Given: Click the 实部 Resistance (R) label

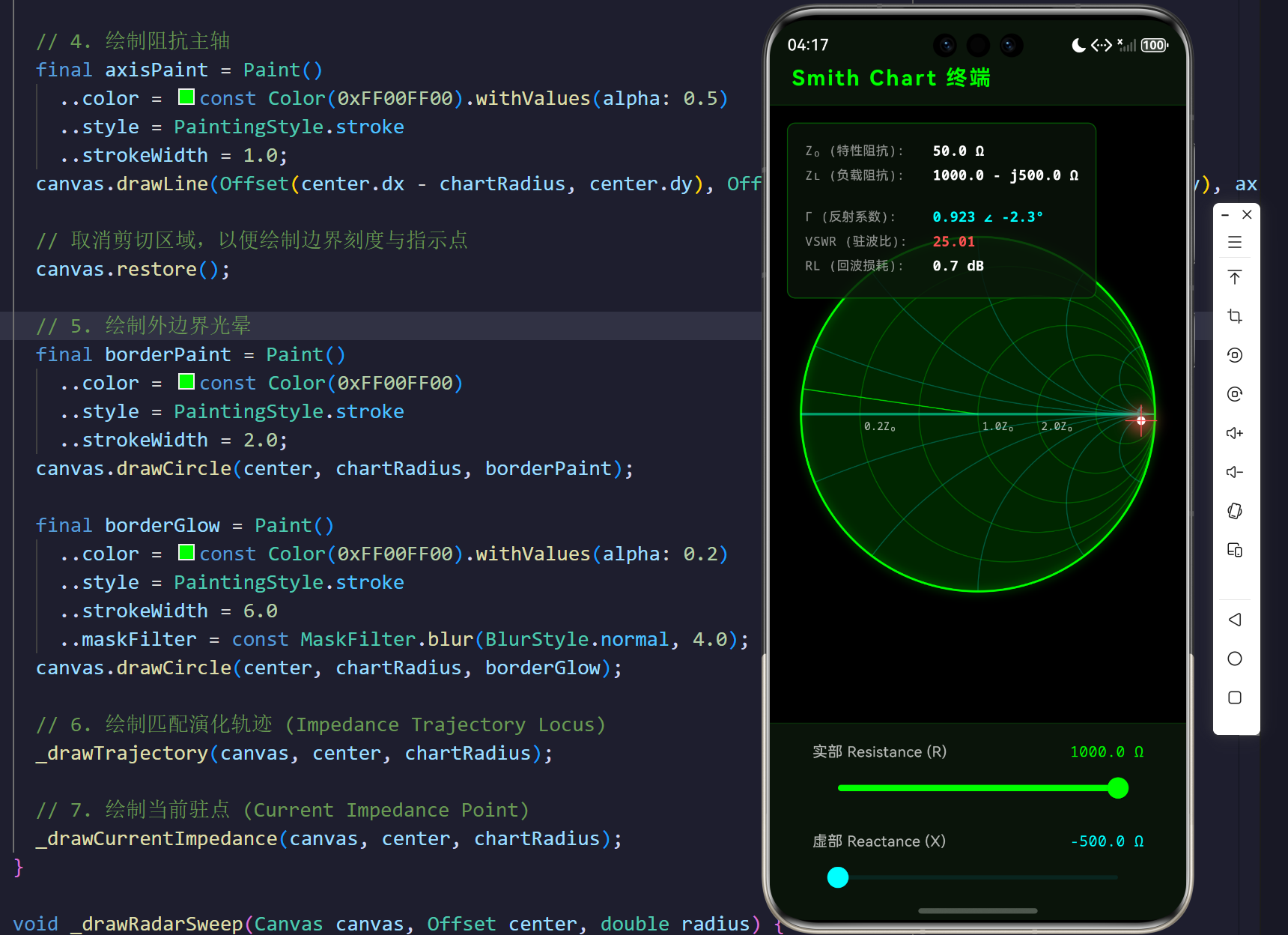Looking at the screenshot, I should tap(880, 751).
